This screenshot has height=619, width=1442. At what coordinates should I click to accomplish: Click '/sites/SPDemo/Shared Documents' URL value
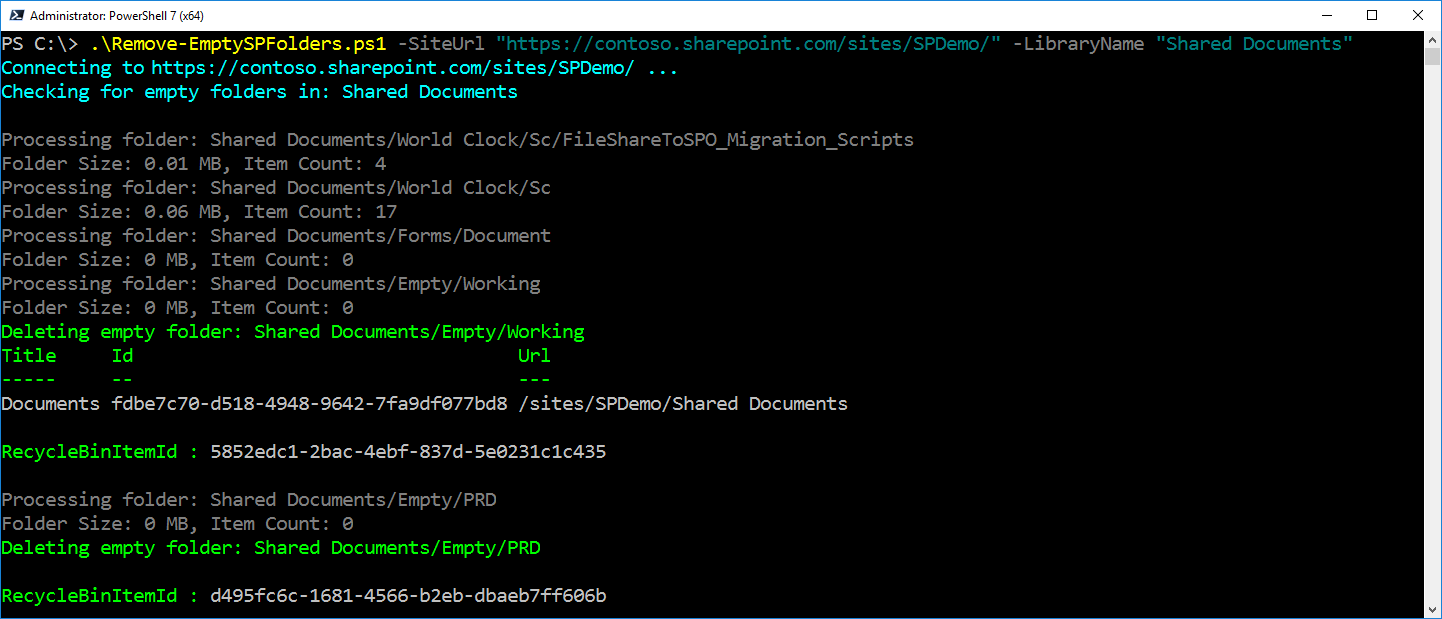(683, 404)
